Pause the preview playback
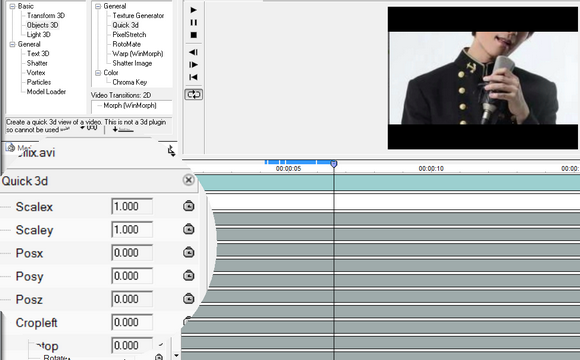Image resolution: width=580 pixels, height=360 pixels. [193, 23]
